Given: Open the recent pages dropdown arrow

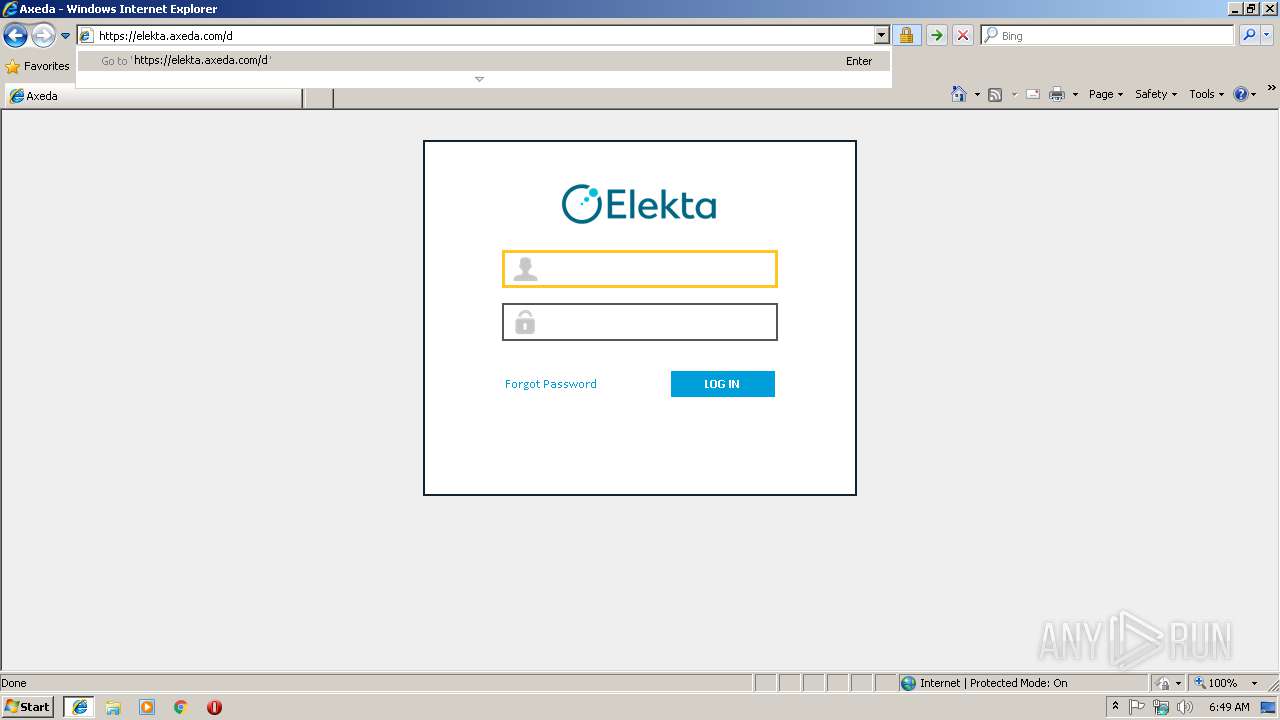Looking at the screenshot, I should (x=66, y=36).
